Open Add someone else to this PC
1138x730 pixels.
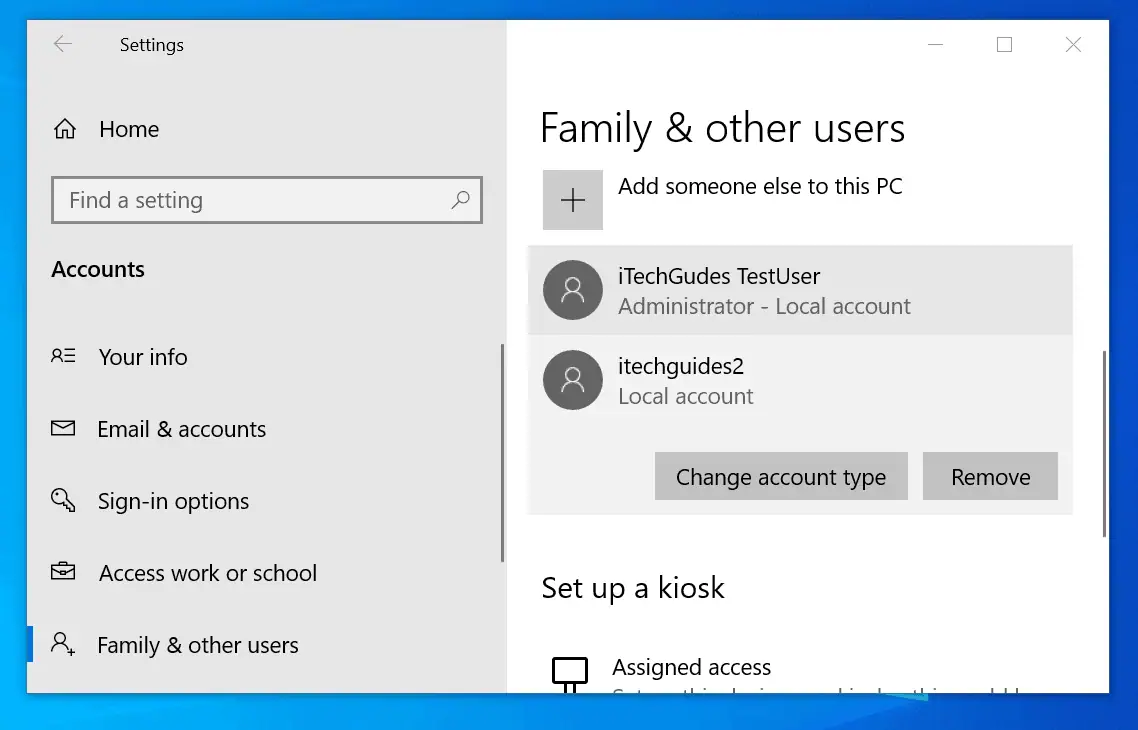760,186
